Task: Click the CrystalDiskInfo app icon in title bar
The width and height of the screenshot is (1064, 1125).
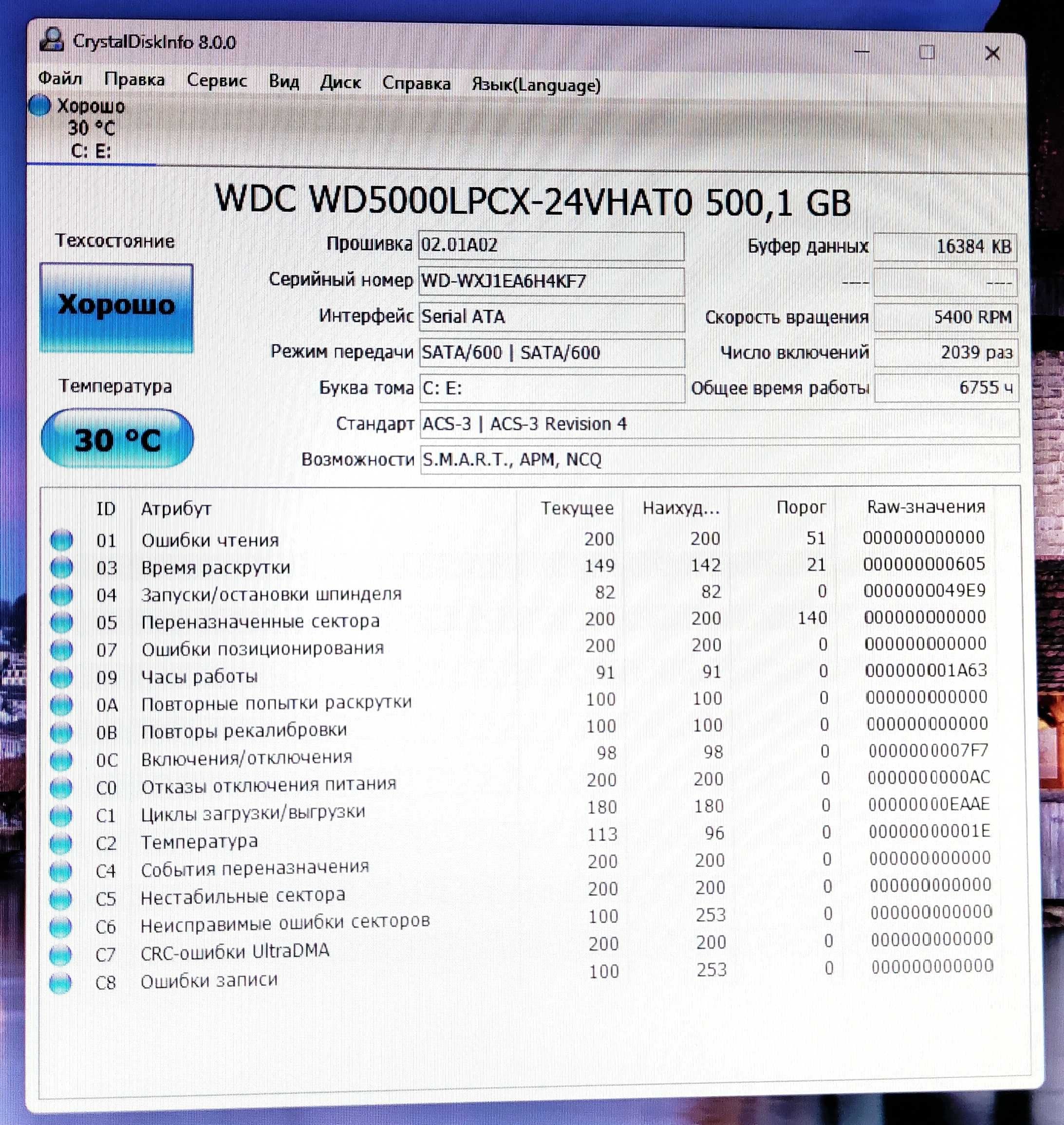Action: (52, 39)
